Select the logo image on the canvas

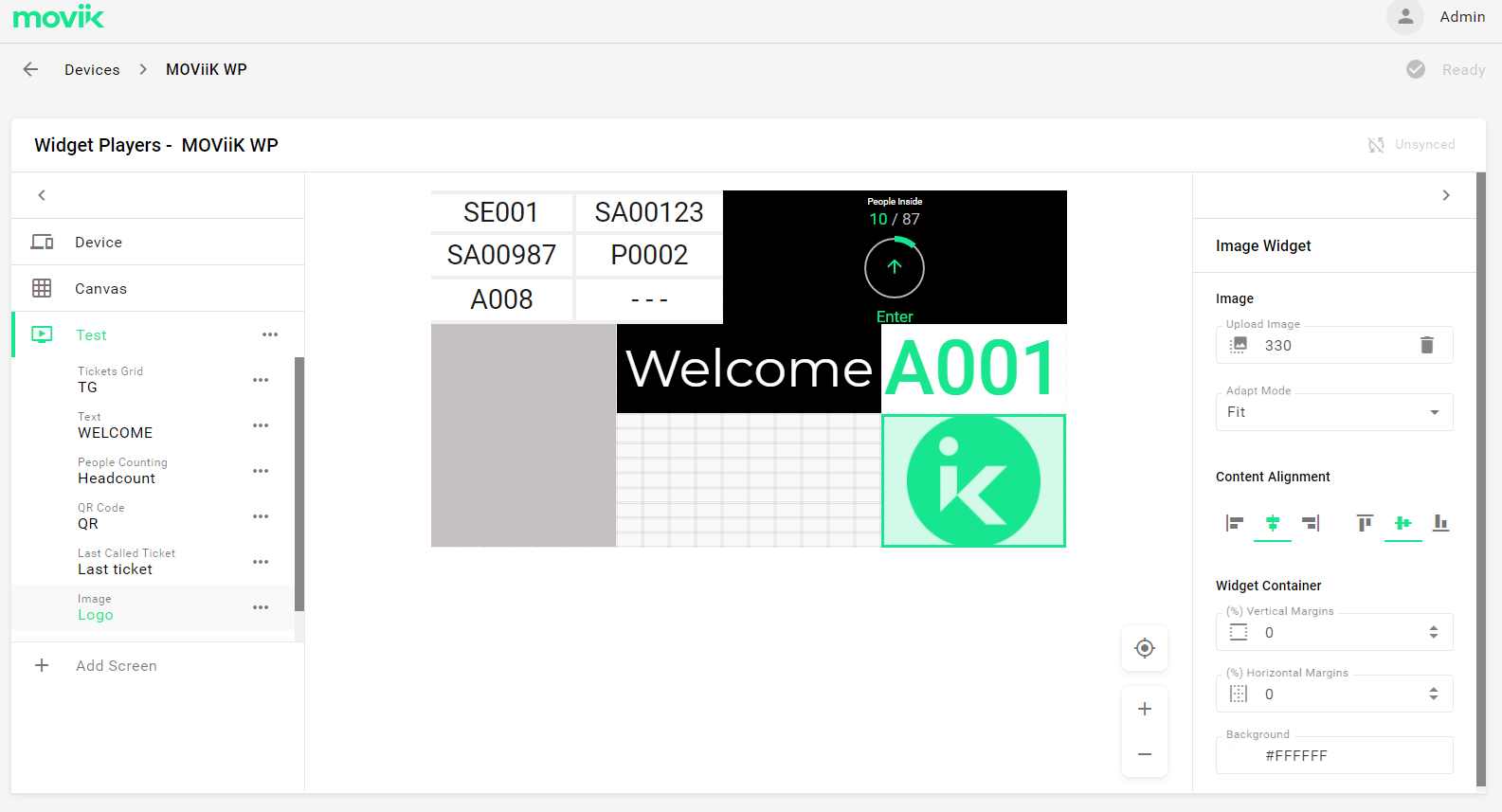(x=973, y=480)
